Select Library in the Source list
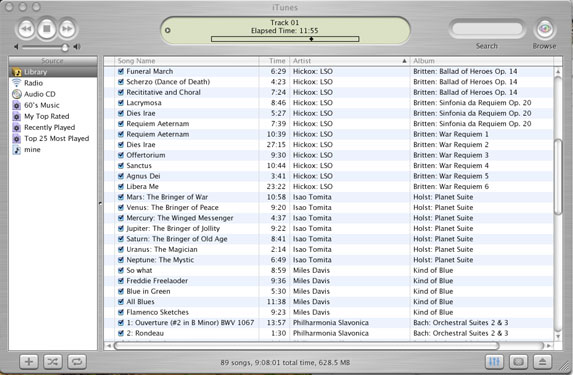The image size is (573, 375). [53, 72]
